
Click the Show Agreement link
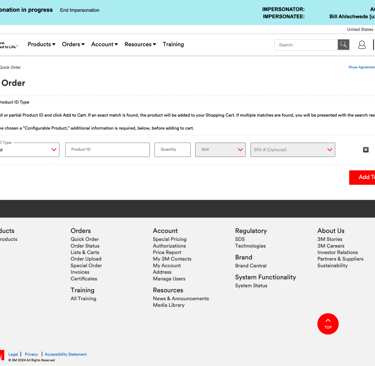(362, 67)
